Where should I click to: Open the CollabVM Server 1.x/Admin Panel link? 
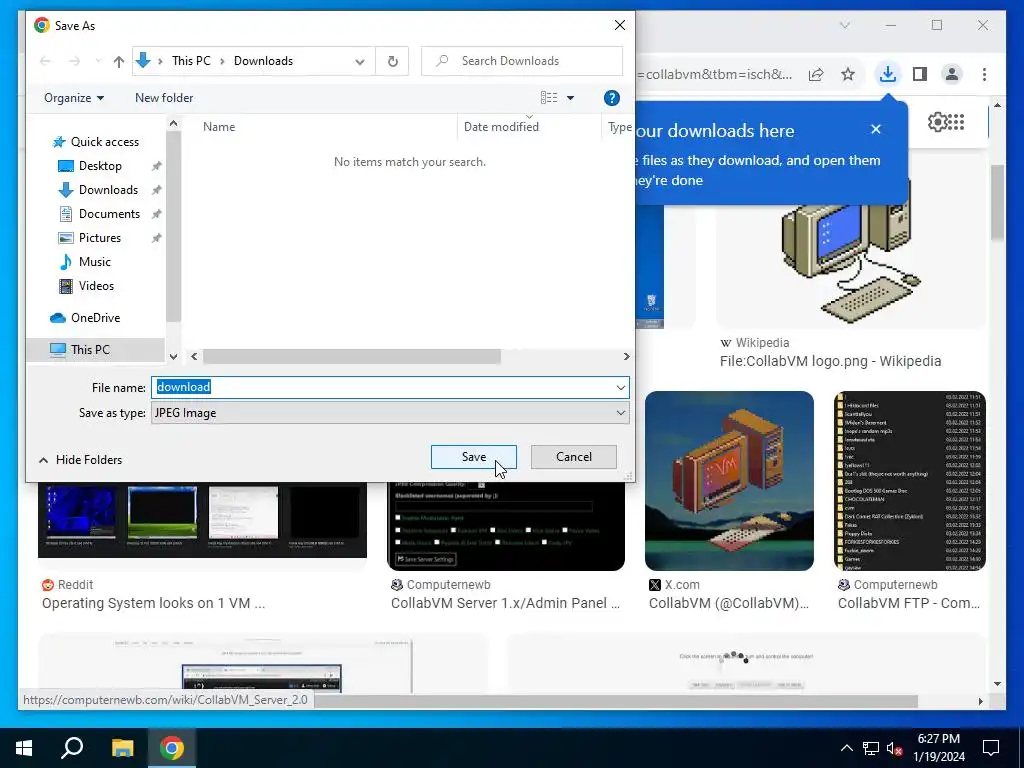(x=505, y=603)
